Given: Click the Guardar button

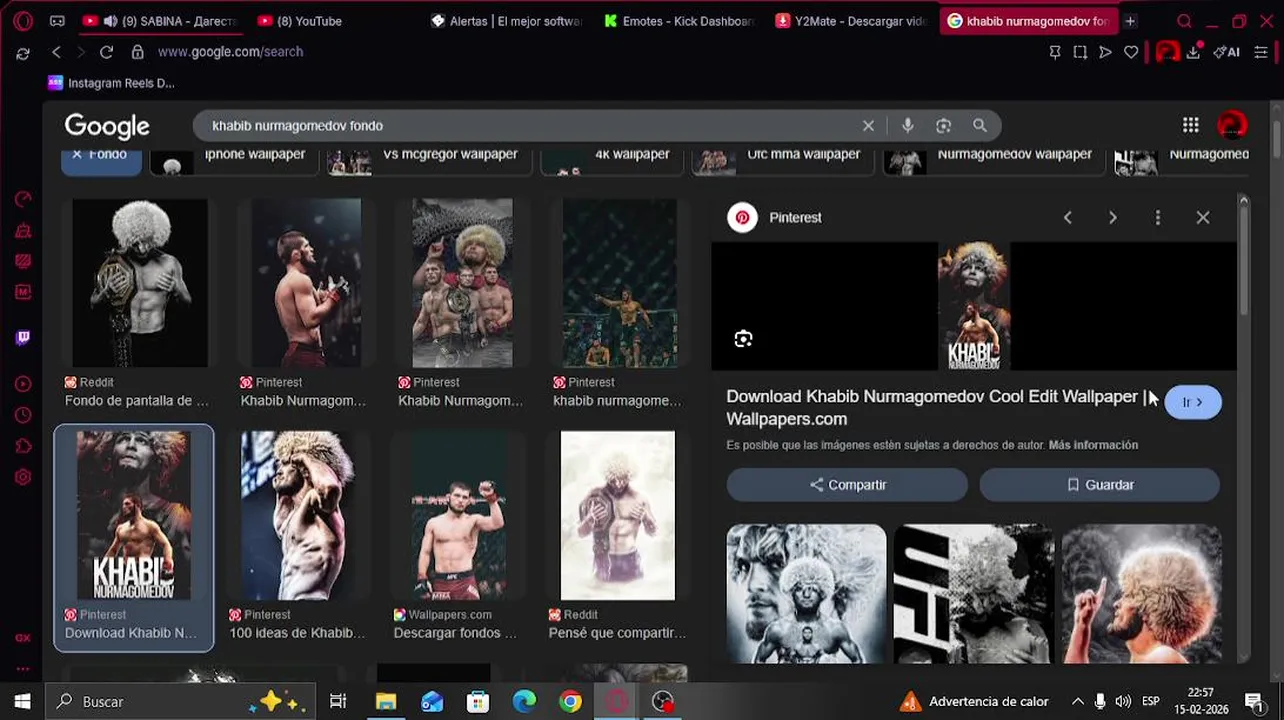Looking at the screenshot, I should pyautogui.click(x=1099, y=485).
